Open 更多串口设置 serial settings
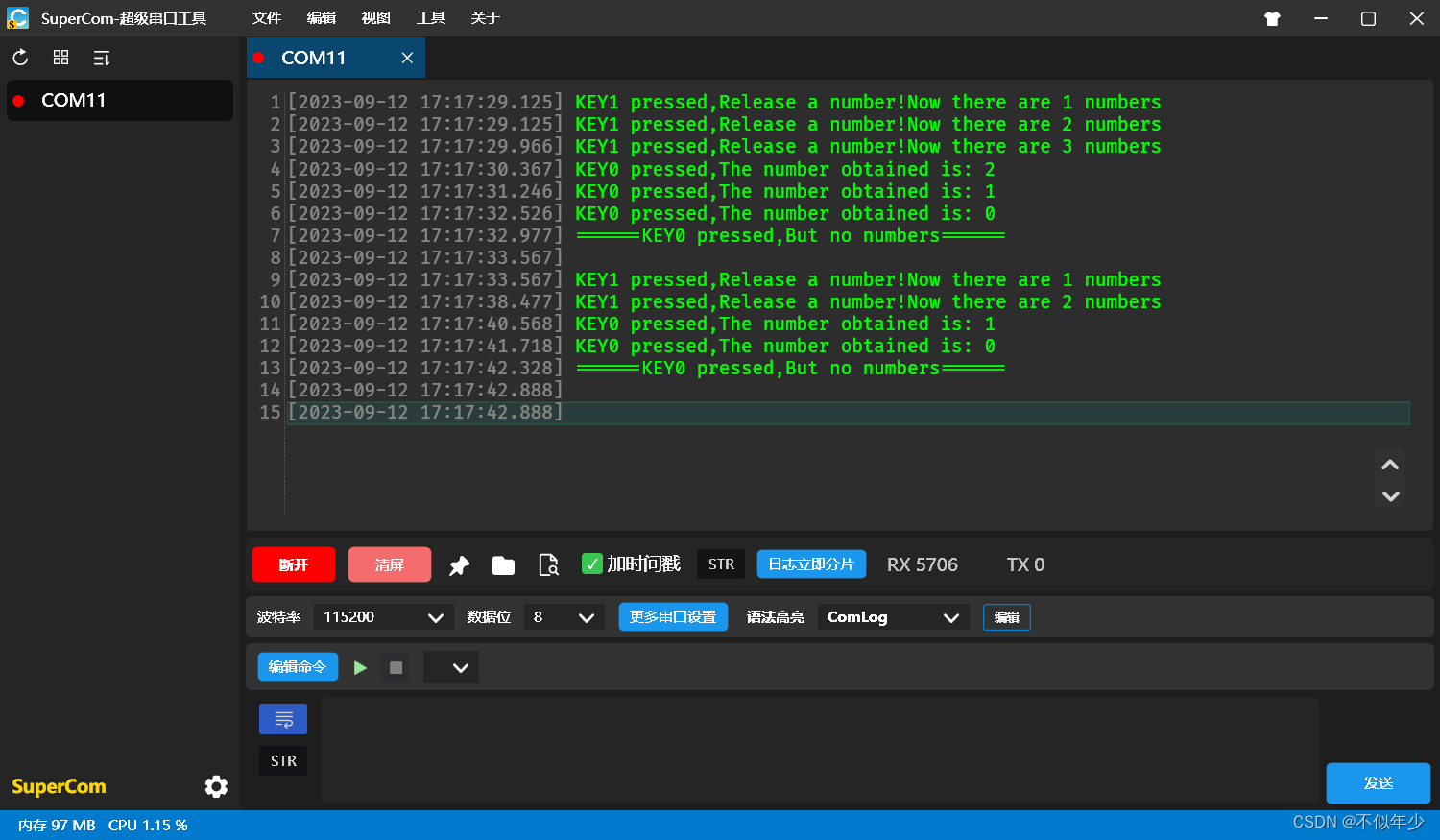This screenshot has width=1440, height=840. pyautogui.click(x=673, y=617)
